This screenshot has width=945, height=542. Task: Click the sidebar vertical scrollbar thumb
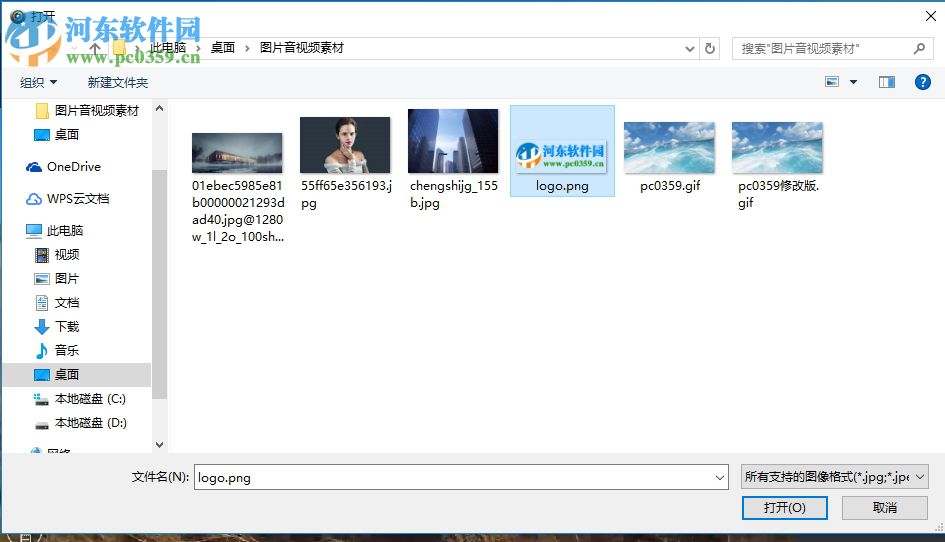pyautogui.click(x=159, y=284)
